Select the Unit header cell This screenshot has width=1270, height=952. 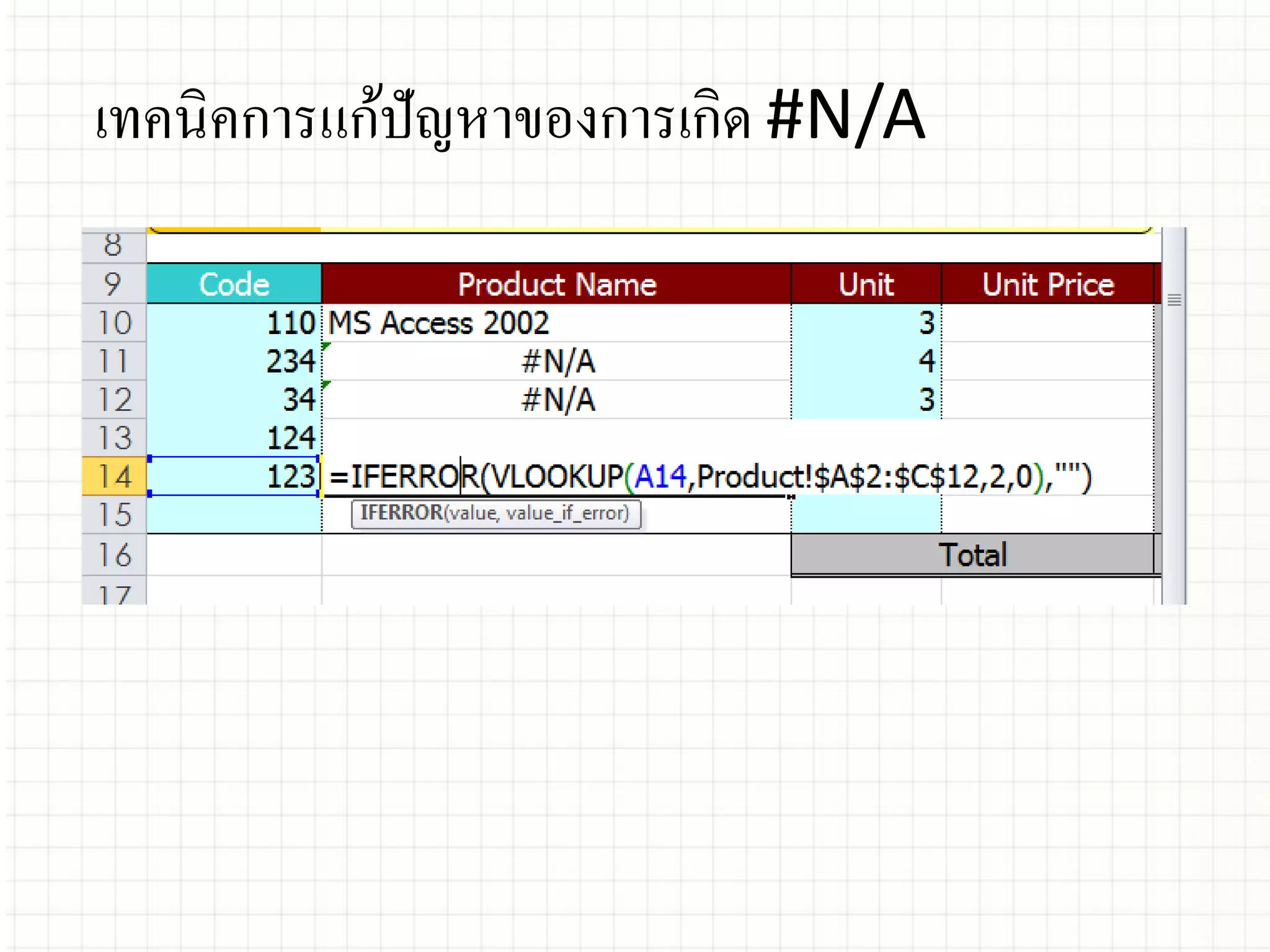(x=866, y=284)
